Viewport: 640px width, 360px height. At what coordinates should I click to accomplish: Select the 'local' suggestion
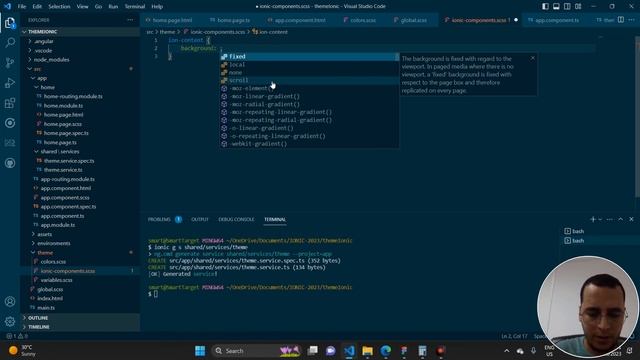pyautogui.click(x=309, y=64)
